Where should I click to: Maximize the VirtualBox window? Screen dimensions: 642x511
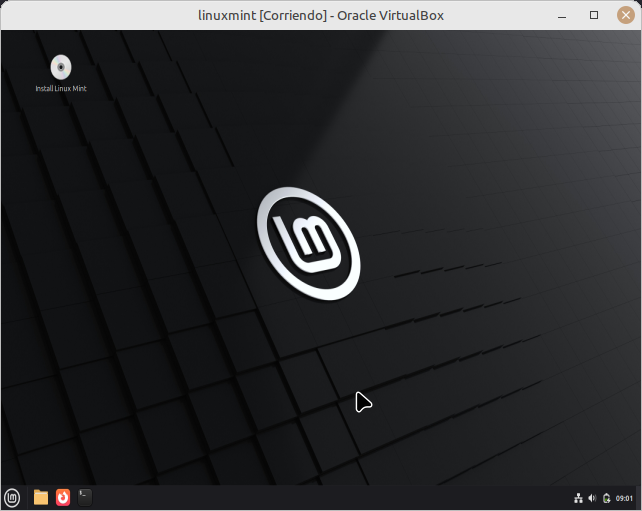coord(594,15)
